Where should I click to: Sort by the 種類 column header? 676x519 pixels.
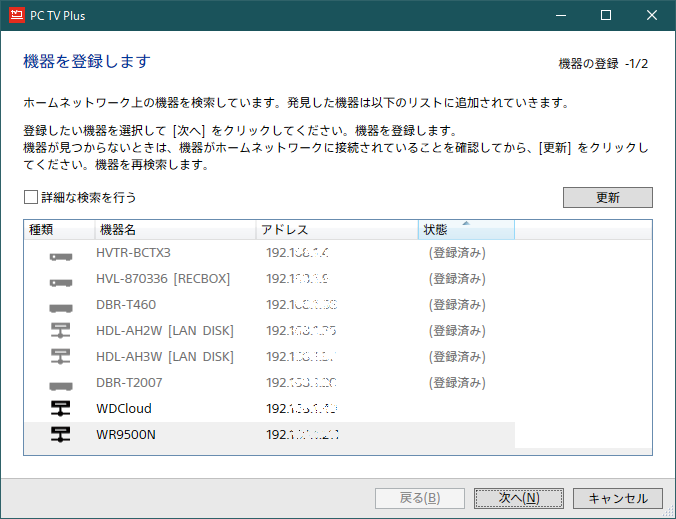coord(59,230)
